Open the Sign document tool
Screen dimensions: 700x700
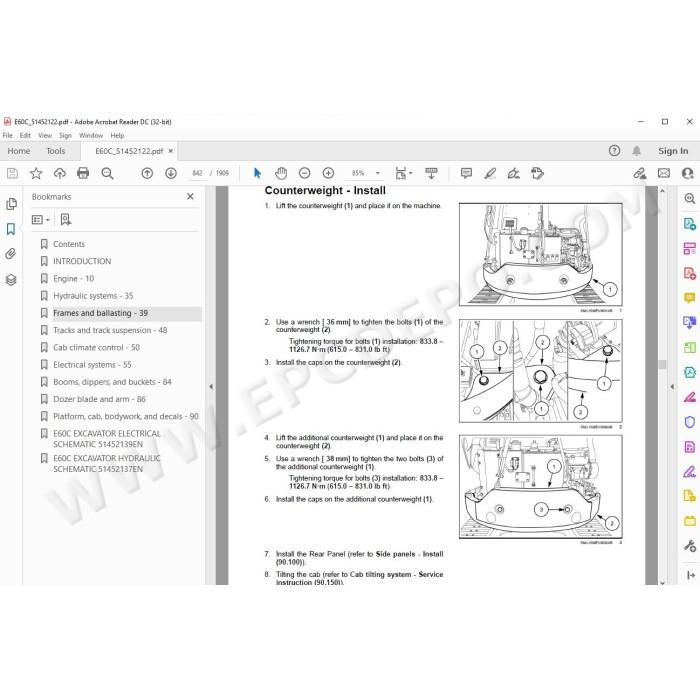click(x=514, y=173)
